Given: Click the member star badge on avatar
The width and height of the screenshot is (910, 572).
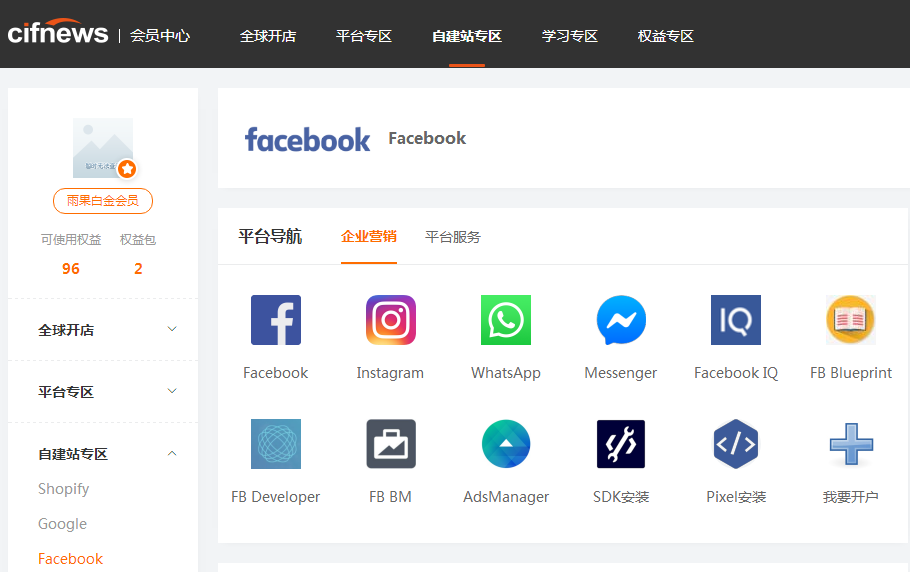Looking at the screenshot, I should pos(128,169).
